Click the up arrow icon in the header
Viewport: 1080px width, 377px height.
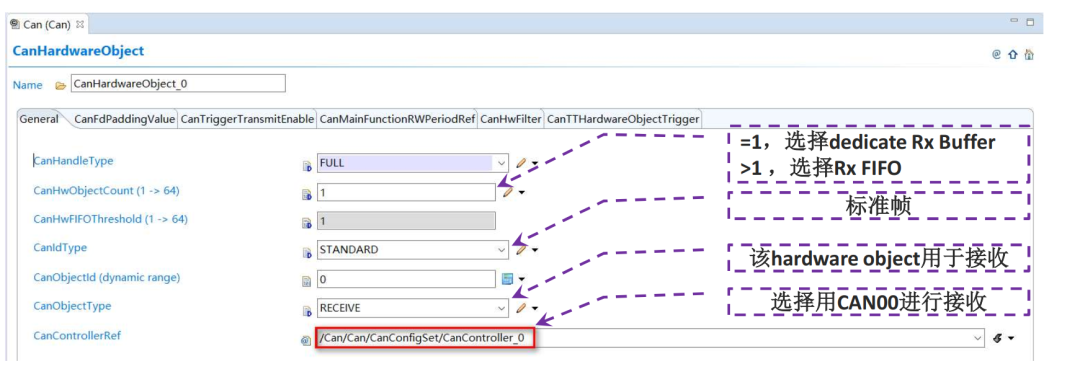tap(1012, 54)
